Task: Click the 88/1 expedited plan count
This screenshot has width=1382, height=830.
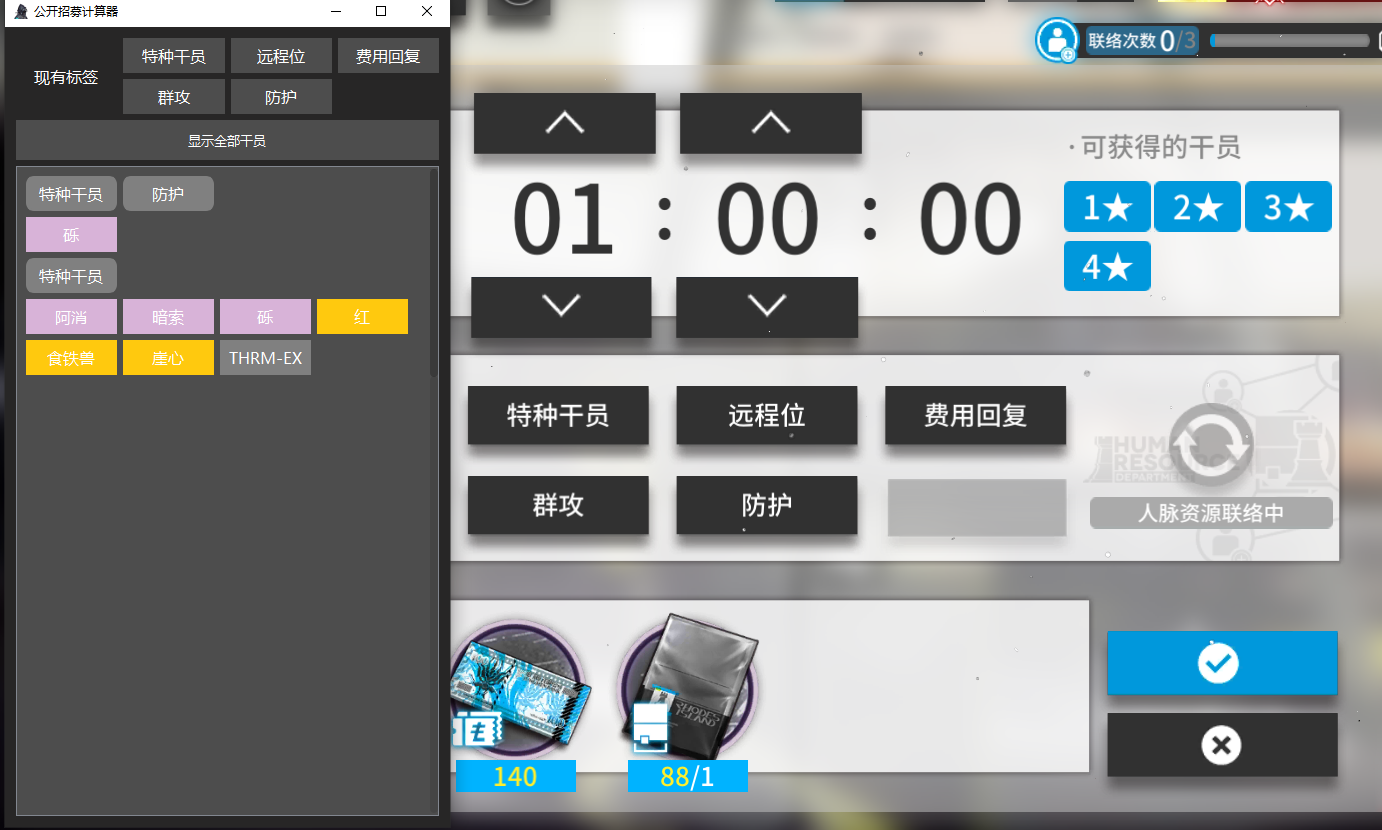Action: pos(687,776)
